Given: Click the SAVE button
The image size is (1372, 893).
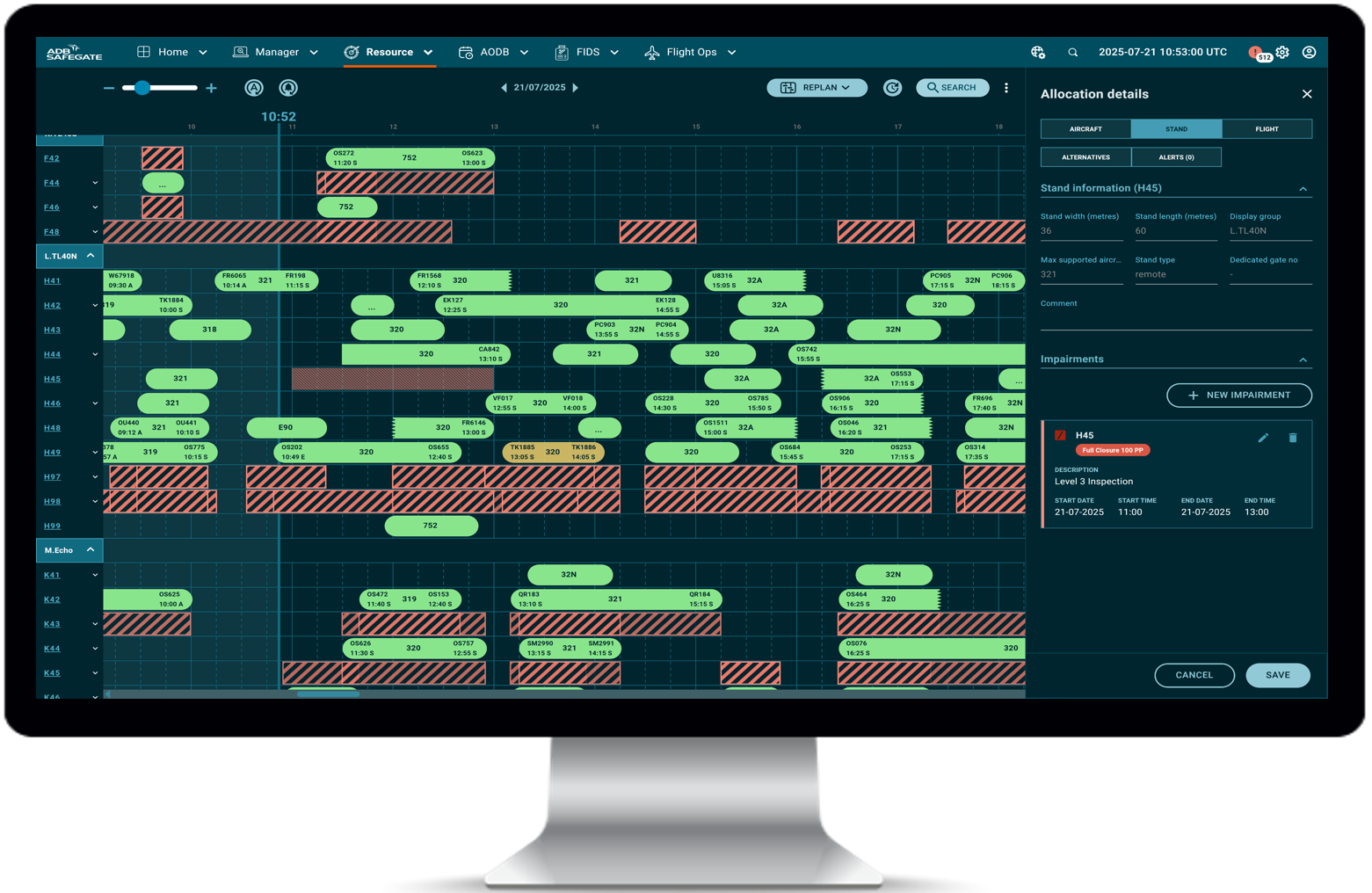Looking at the screenshot, I should [x=1277, y=675].
